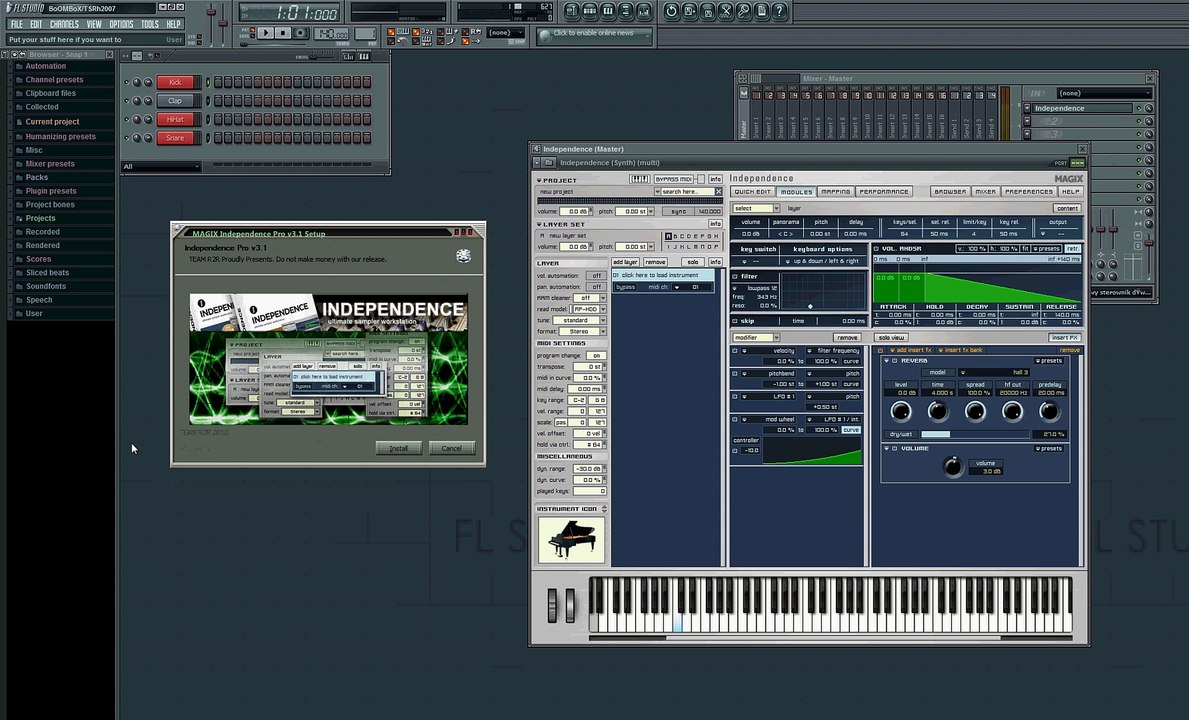Toggle the power icon next to skip module
Screen dimensions: 1189x720
click(735, 321)
